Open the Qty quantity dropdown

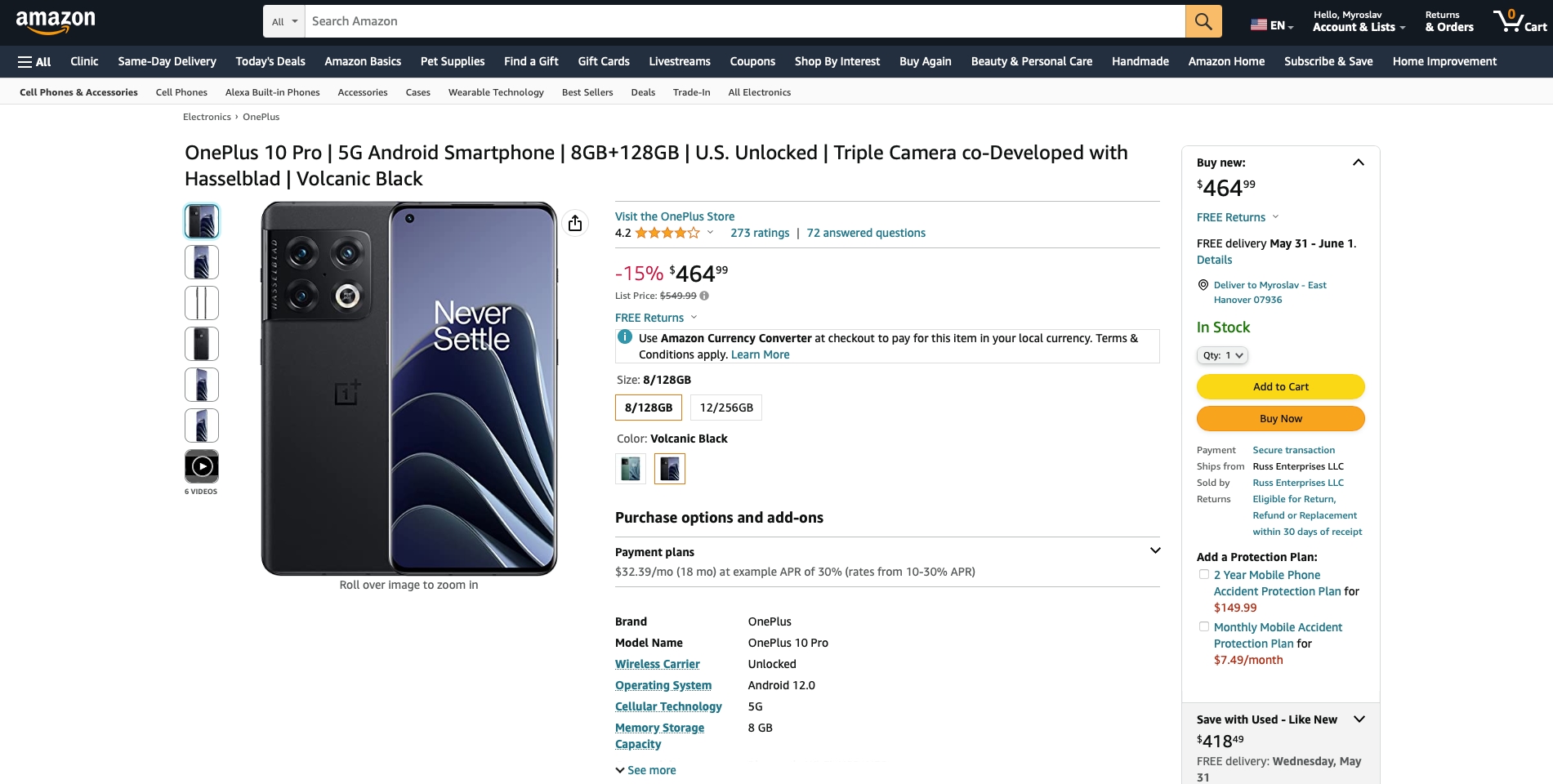tap(1222, 355)
